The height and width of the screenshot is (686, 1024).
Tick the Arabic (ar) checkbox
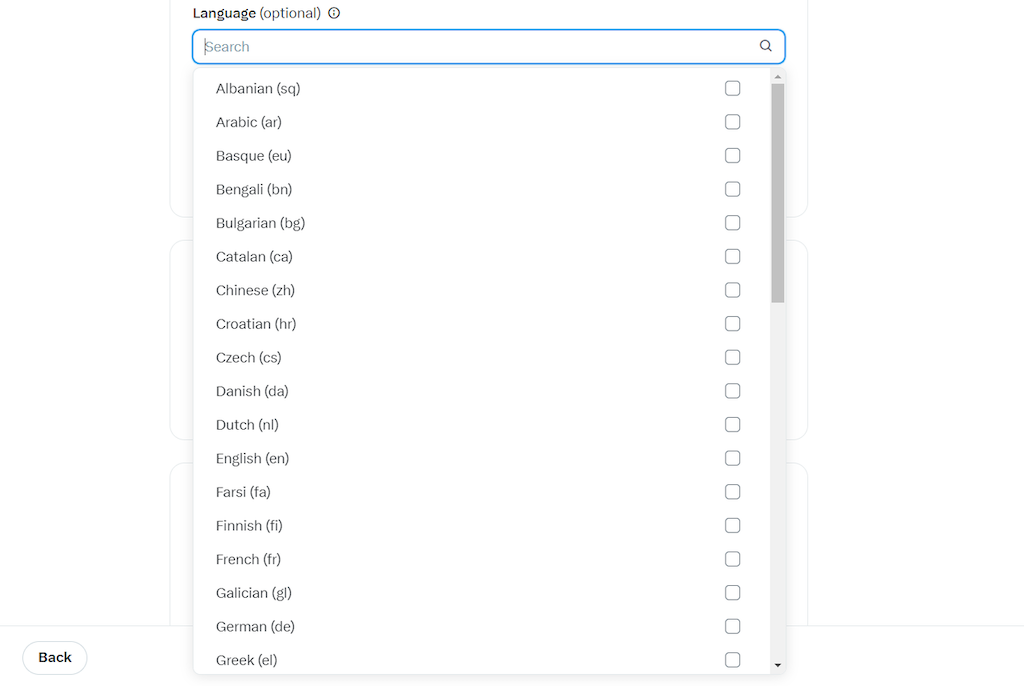click(x=732, y=122)
